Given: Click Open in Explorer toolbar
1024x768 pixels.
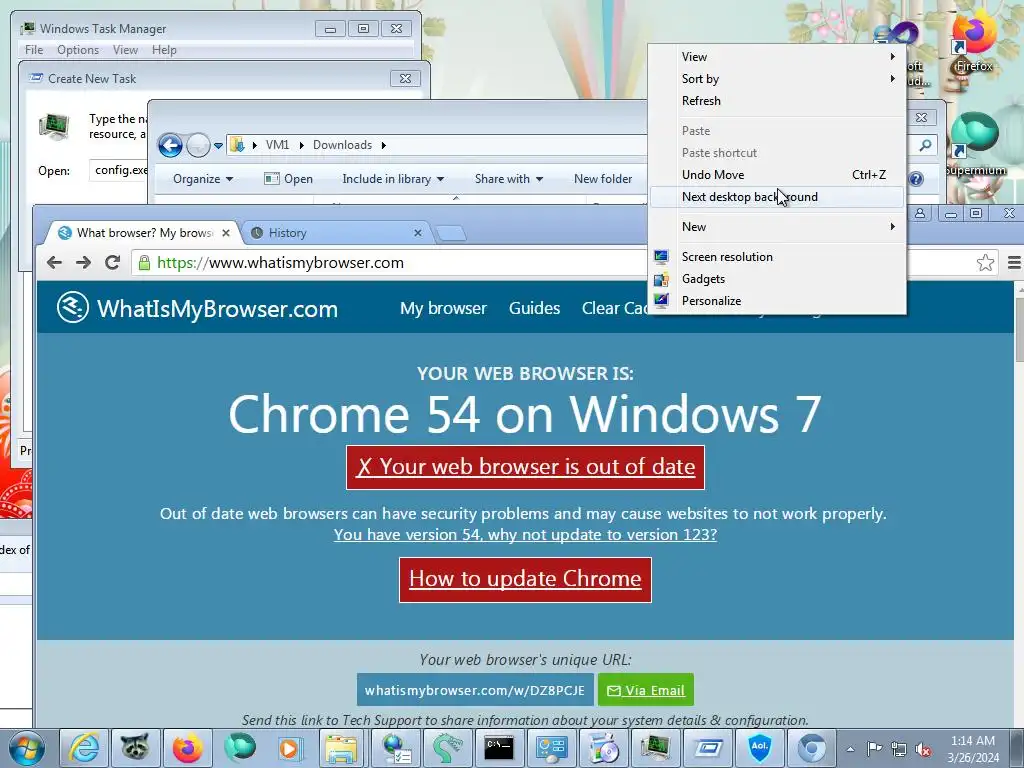Looking at the screenshot, I should pyautogui.click(x=288, y=179).
